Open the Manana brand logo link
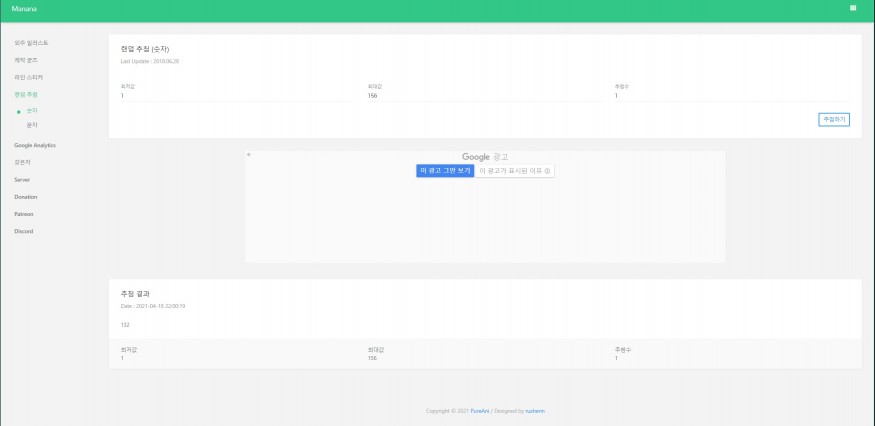Image resolution: width=875 pixels, height=426 pixels. tap(23, 9)
